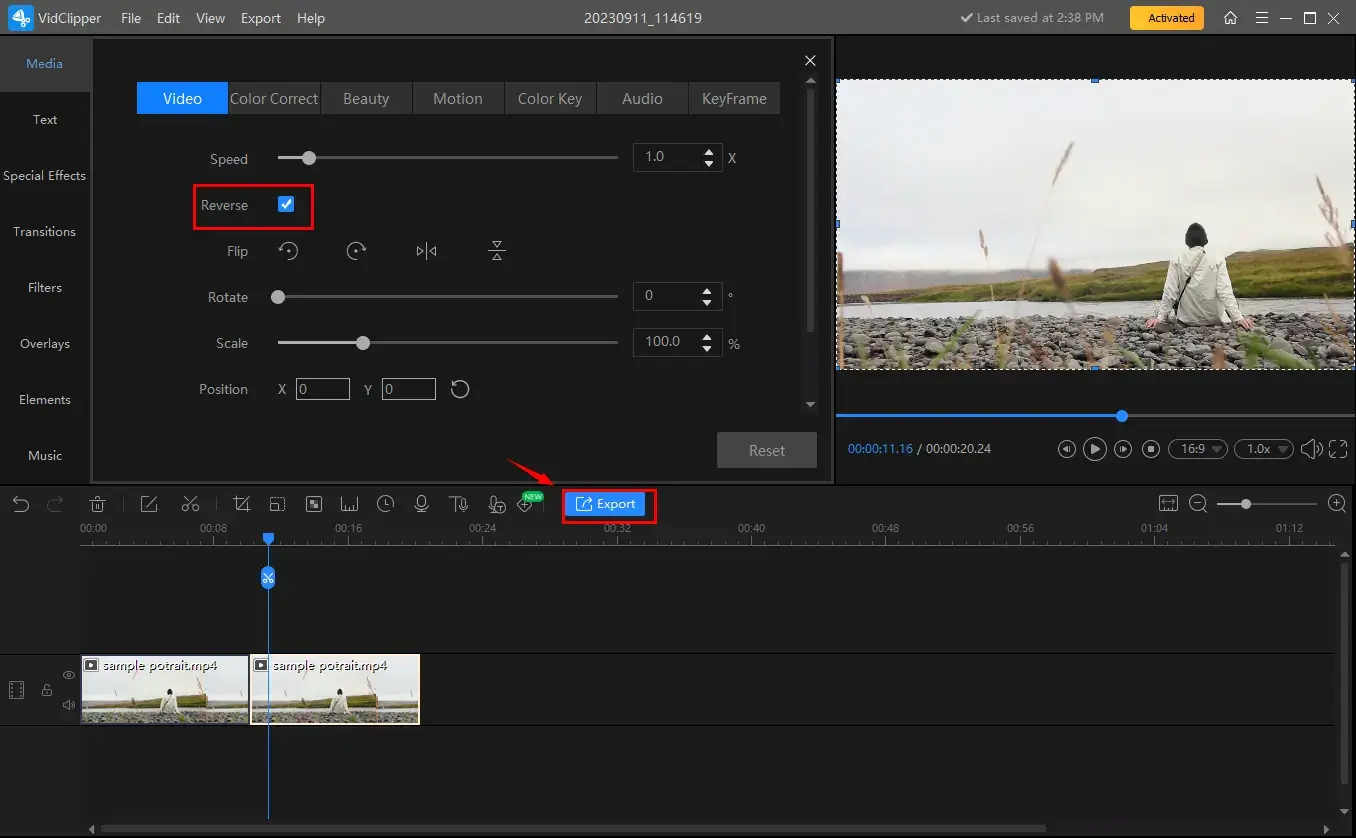Open the File menu
Viewport: 1356px width, 838px height.
[130, 18]
